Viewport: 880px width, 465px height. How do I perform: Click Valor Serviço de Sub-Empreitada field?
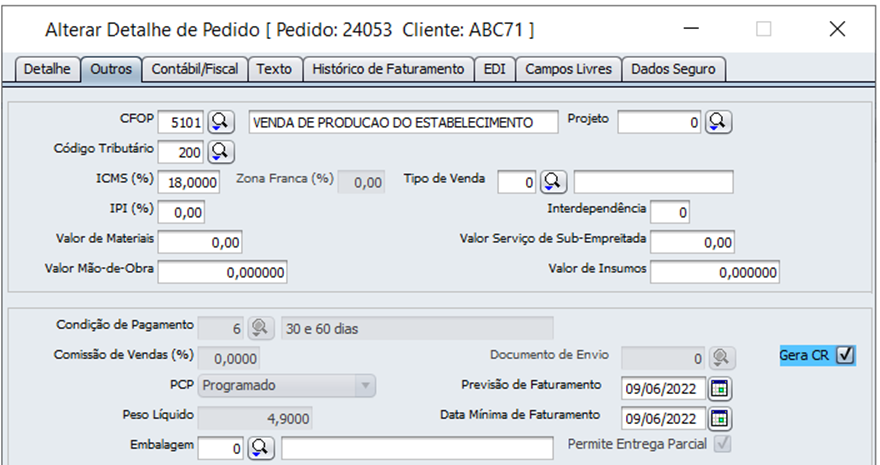tap(692, 242)
